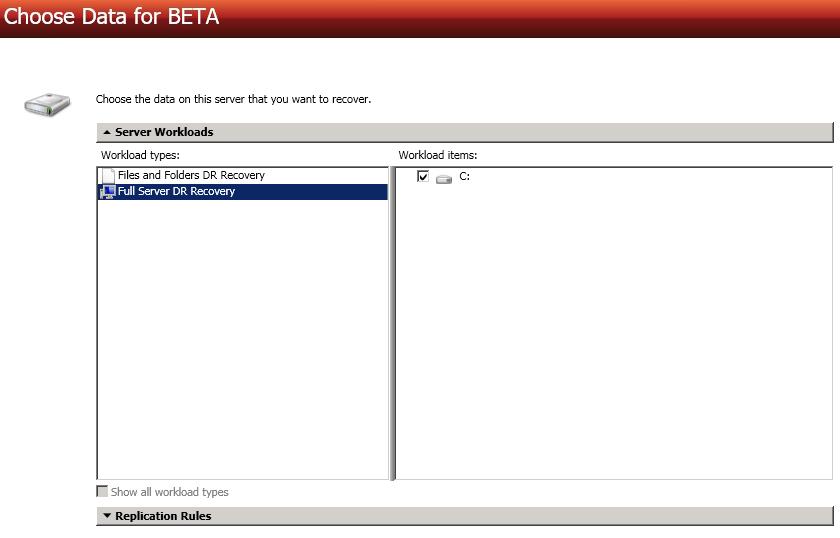Uncheck the C: volume checkbox
Viewport: 840px width, 538px height.
pyautogui.click(x=423, y=177)
